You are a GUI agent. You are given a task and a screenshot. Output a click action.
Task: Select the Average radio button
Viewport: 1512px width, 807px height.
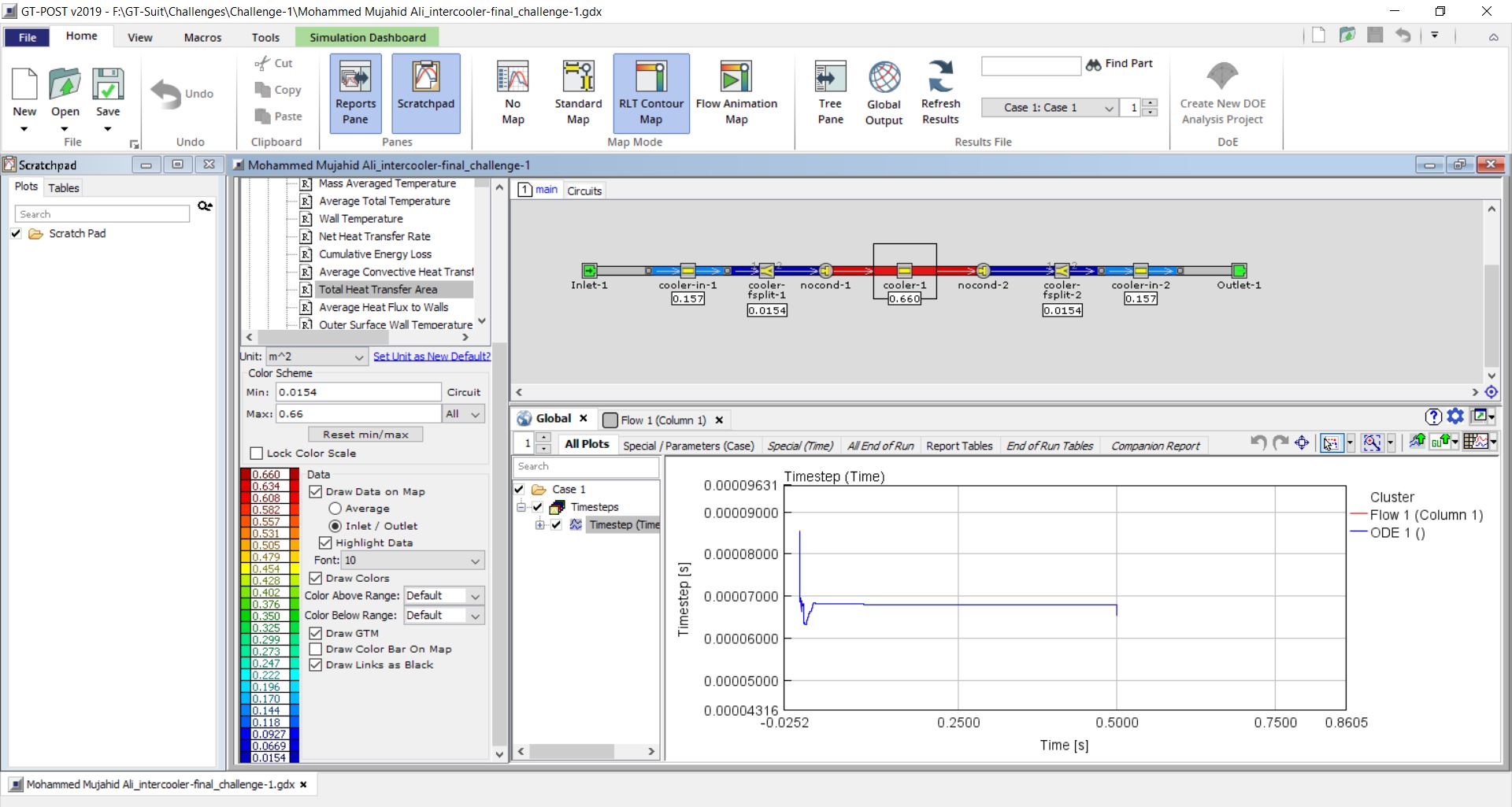coord(335,509)
